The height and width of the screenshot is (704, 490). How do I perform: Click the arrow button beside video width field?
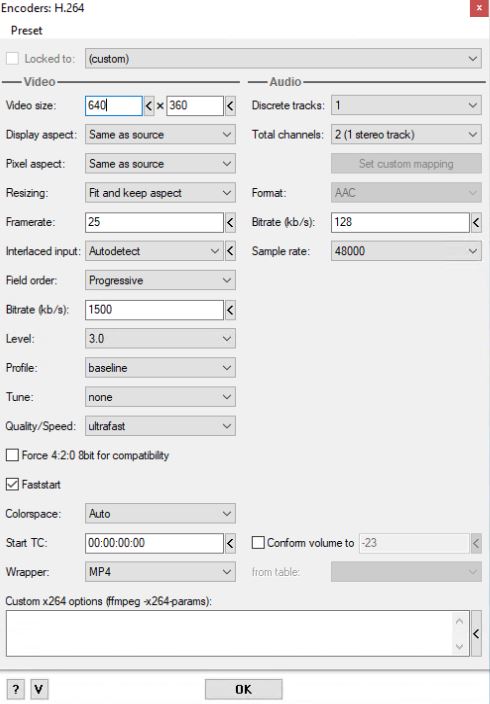click(x=149, y=106)
